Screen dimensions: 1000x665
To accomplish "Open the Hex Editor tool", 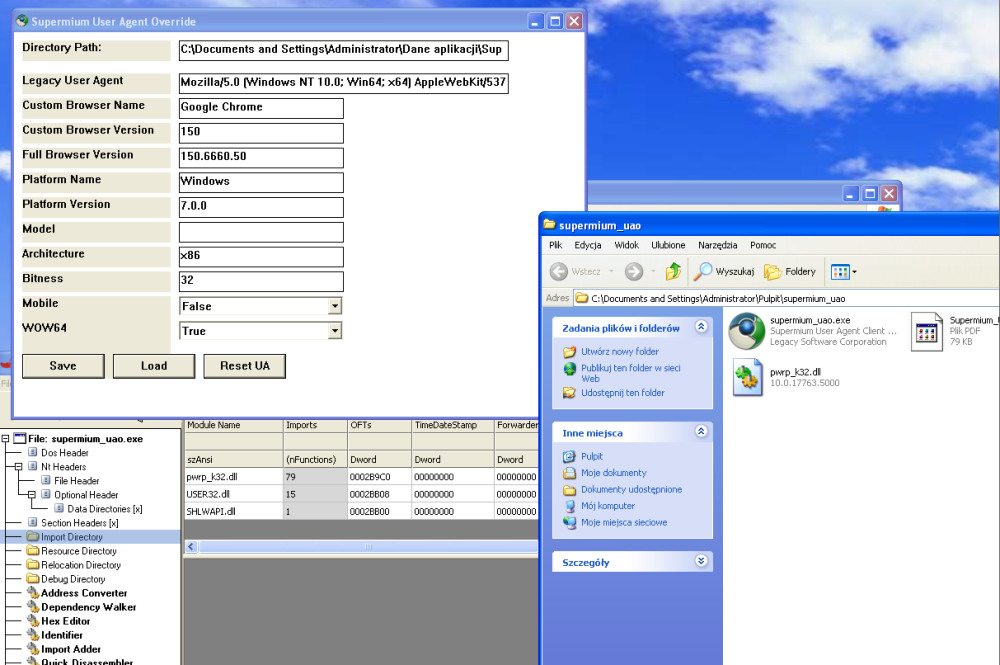I will [x=66, y=621].
